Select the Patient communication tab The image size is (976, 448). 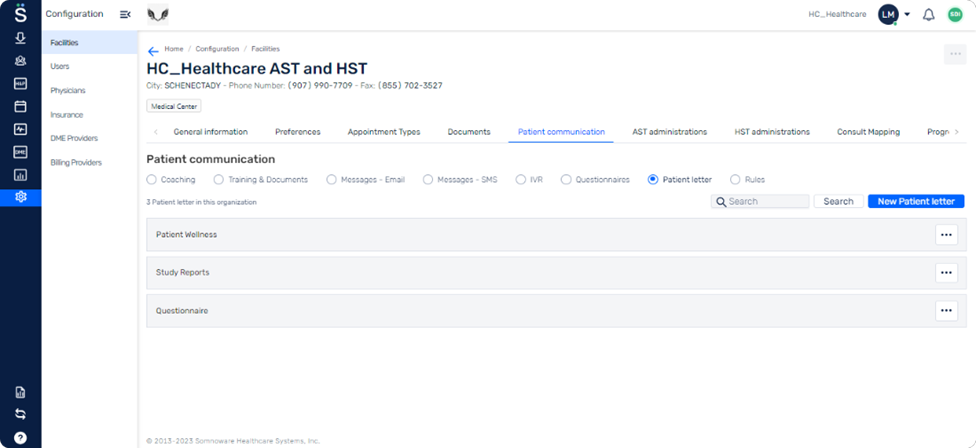[561, 132]
